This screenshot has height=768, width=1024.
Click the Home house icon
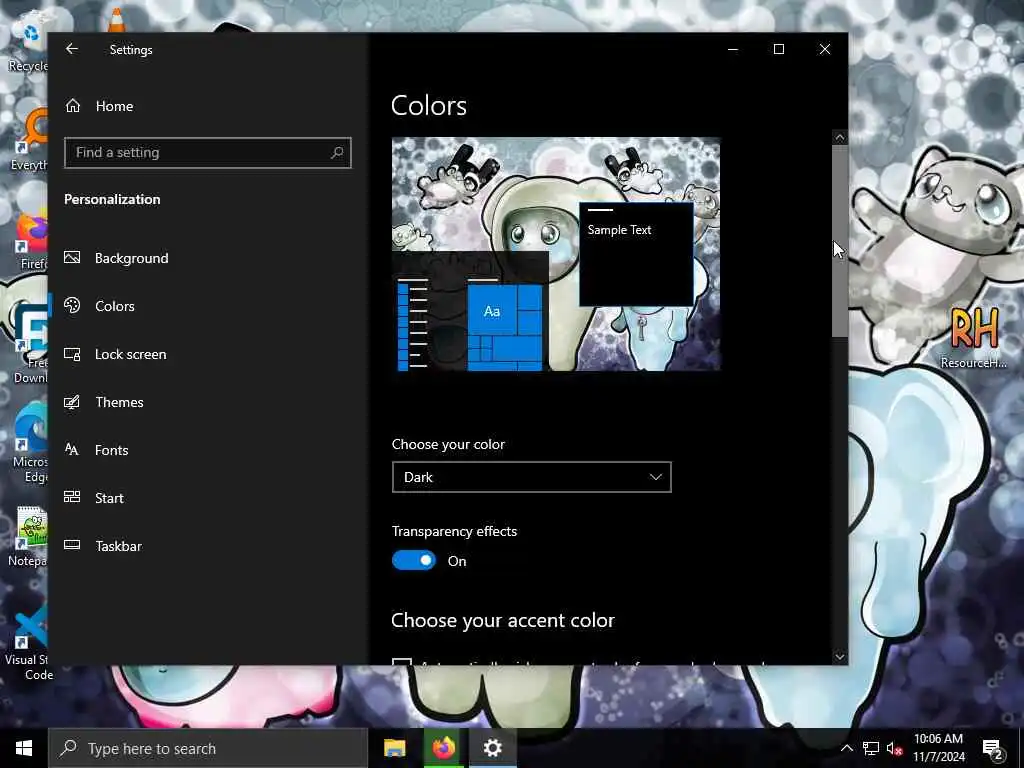[73, 106]
